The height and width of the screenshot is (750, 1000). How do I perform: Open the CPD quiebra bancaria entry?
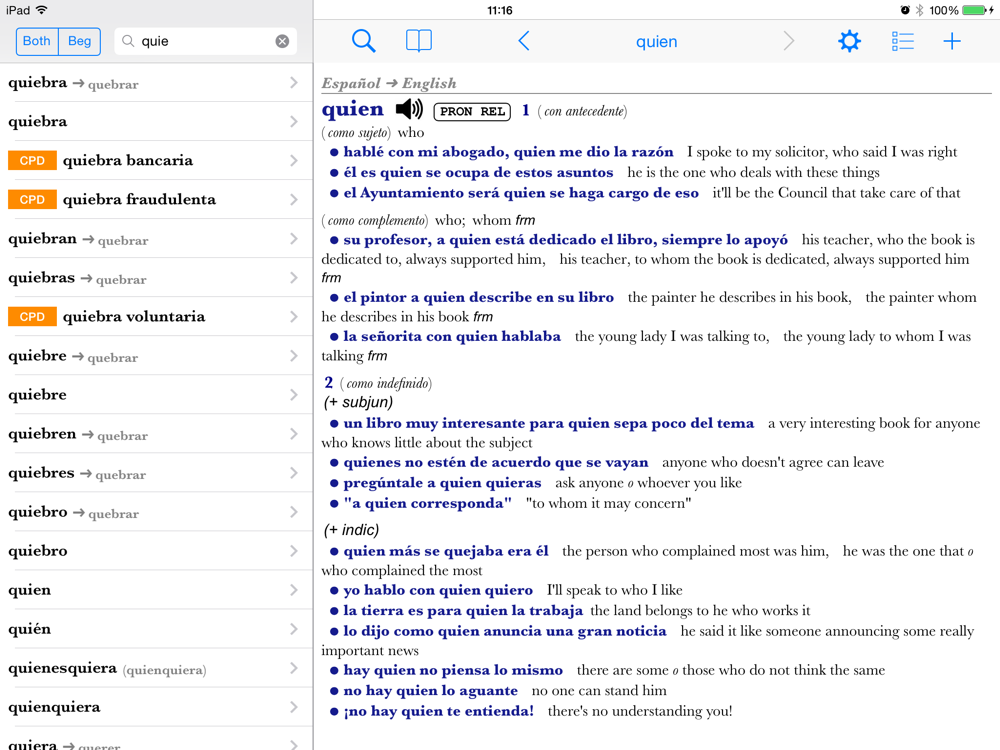pyautogui.click(x=156, y=161)
